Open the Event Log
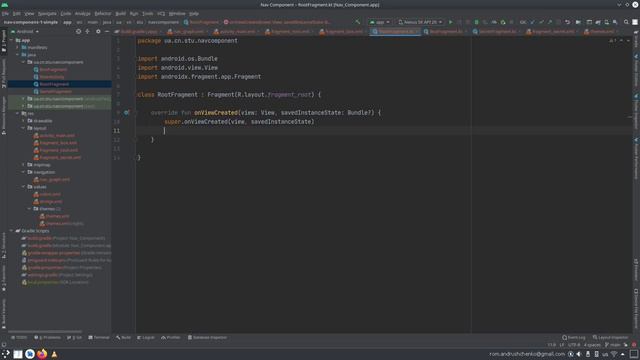The image size is (640, 360). [x=573, y=338]
